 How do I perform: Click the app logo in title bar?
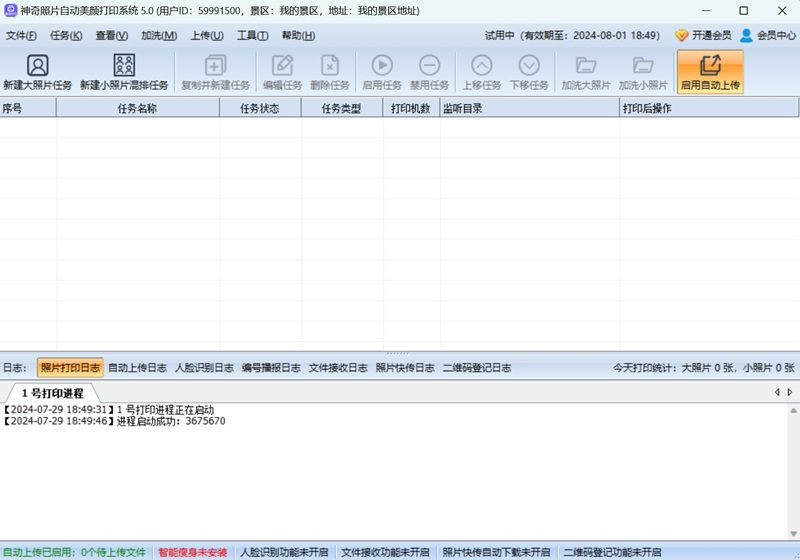[11, 10]
